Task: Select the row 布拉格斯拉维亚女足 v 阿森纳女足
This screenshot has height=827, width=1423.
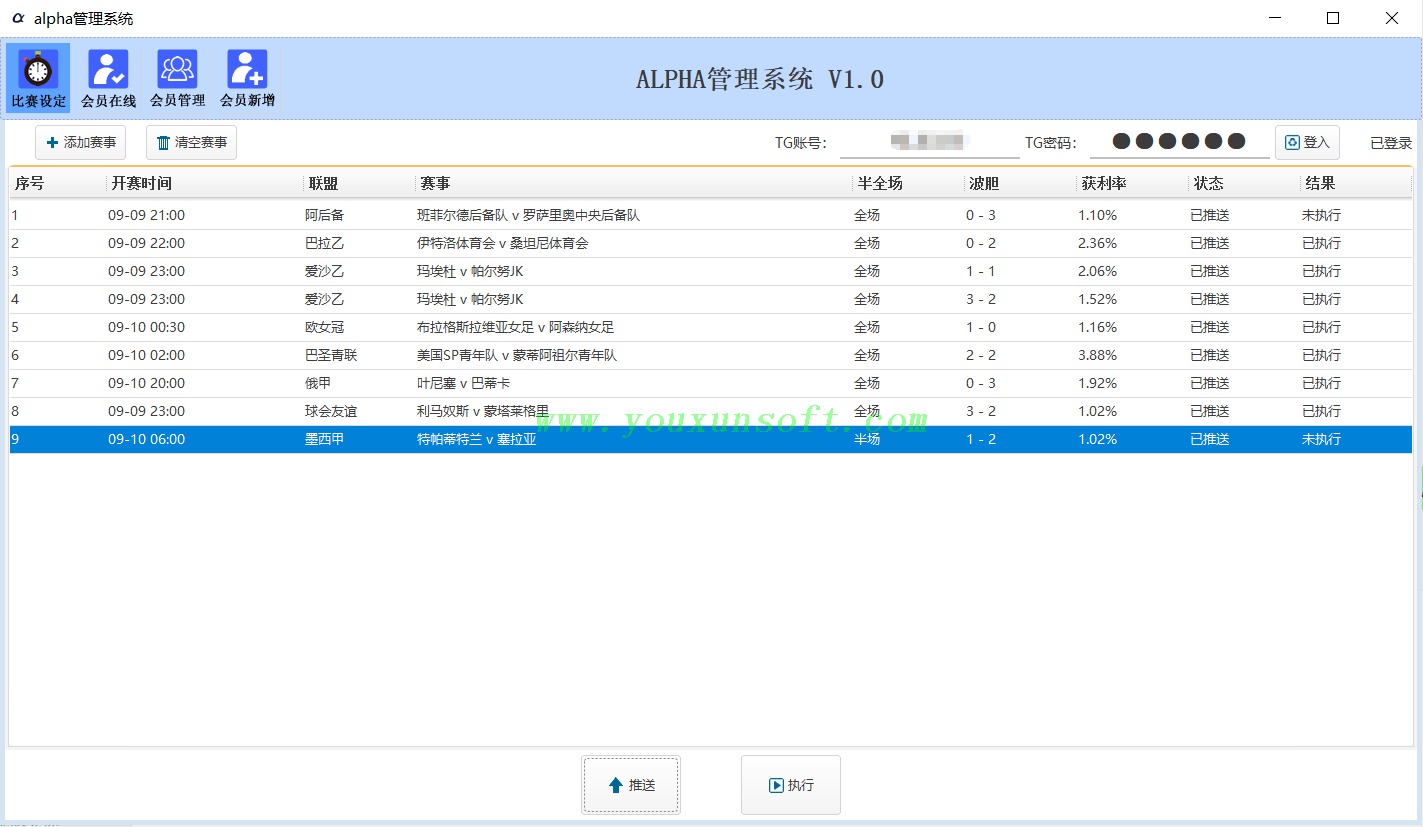Action: pyautogui.click(x=711, y=327)
